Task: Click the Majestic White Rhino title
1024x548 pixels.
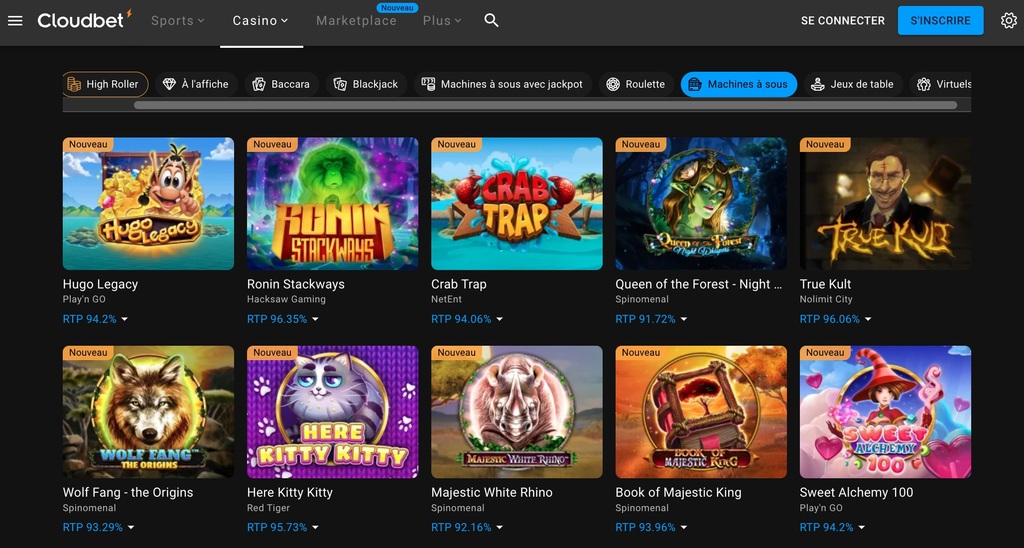Action: (492, 492)
